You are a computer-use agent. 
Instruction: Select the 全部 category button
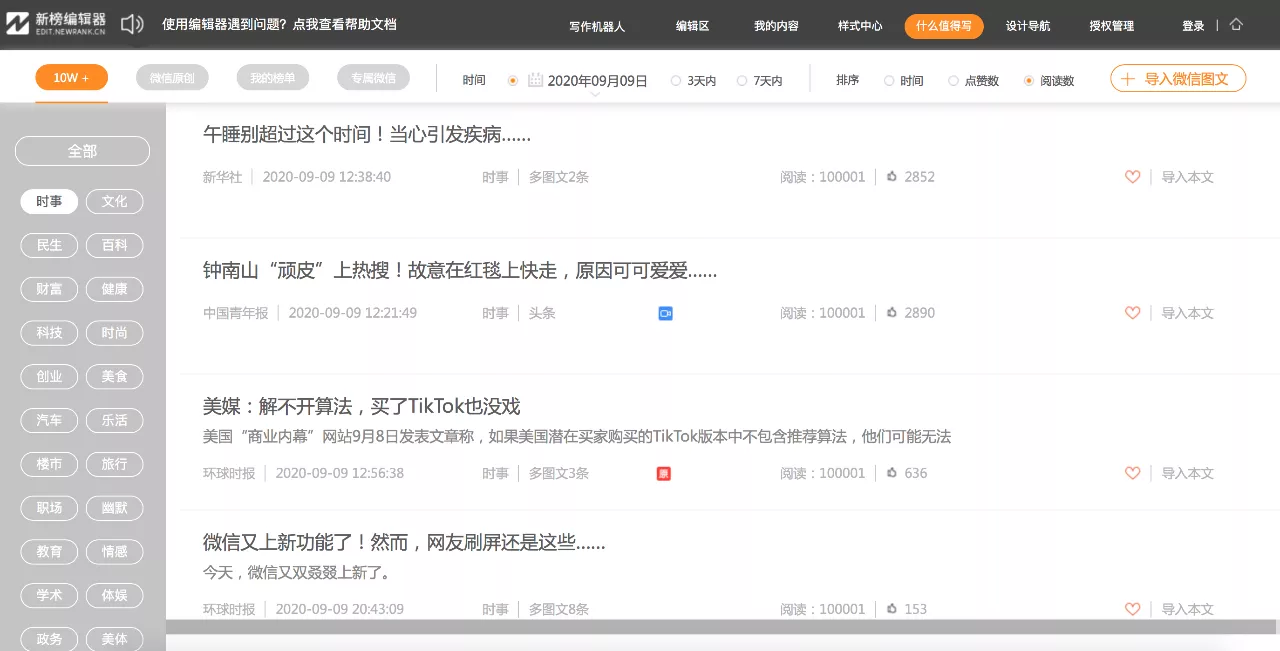pos(82,151)
